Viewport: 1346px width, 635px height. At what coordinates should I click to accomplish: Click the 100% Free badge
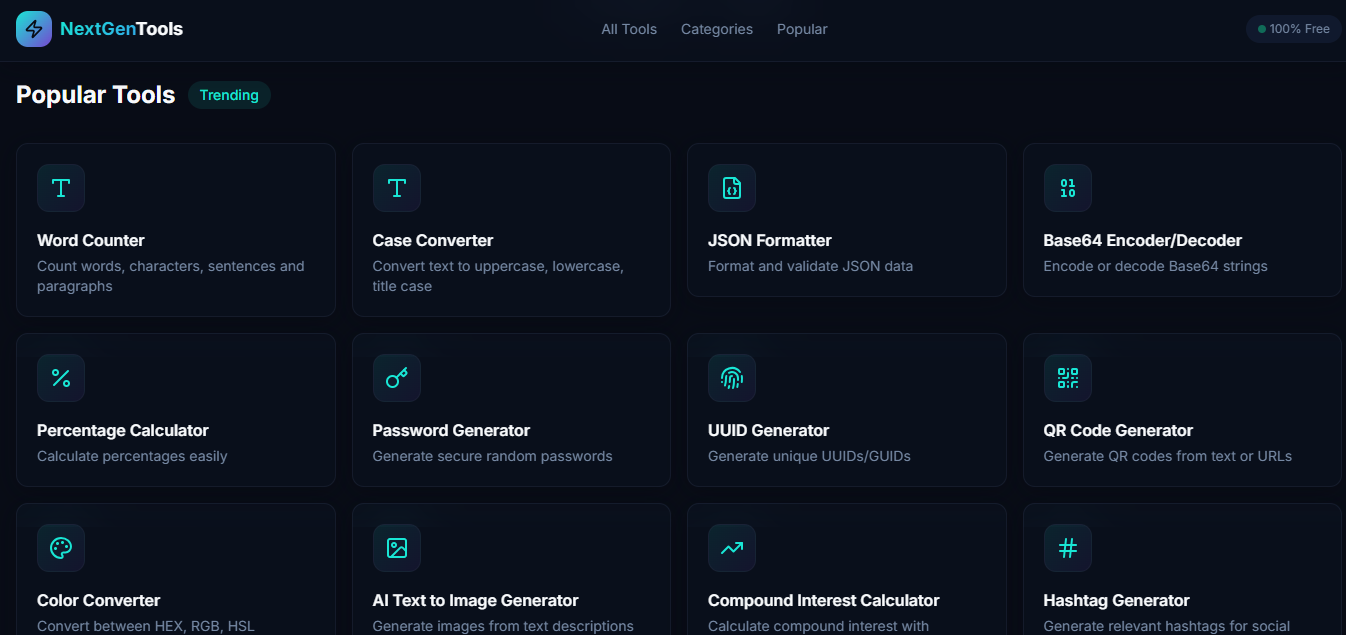coord(1293,29)
